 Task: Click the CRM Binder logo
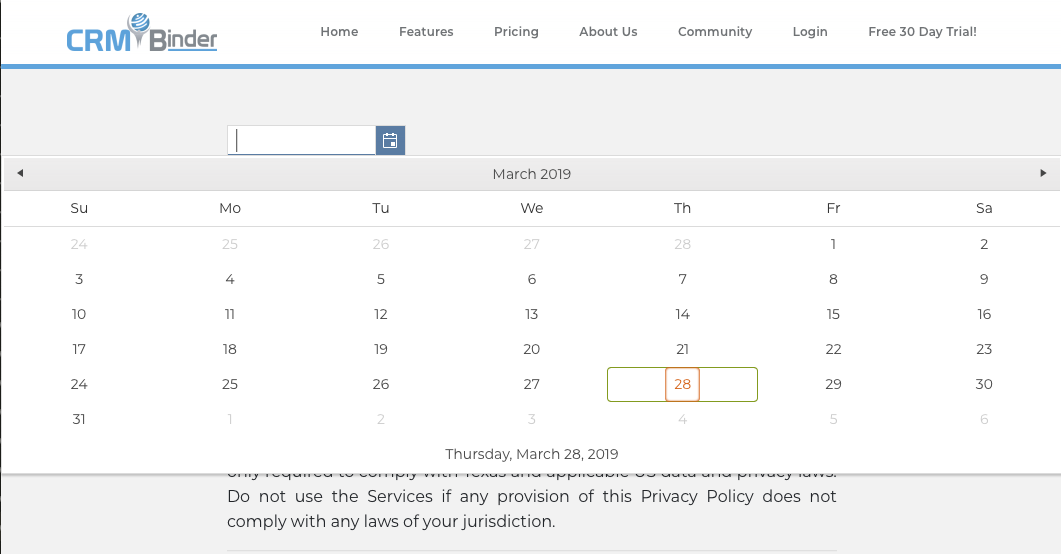coord(142,34)
